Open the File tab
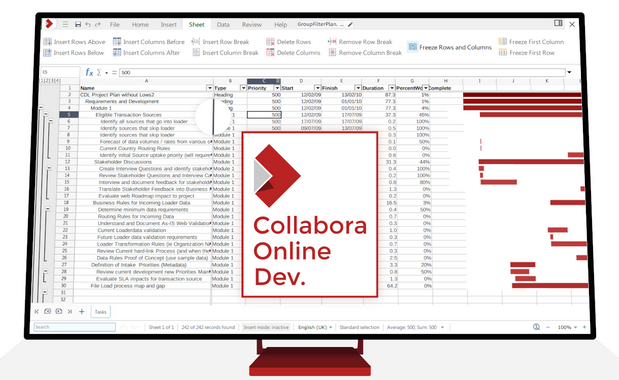This screenshot has width=619, height=380. (114, 24)
